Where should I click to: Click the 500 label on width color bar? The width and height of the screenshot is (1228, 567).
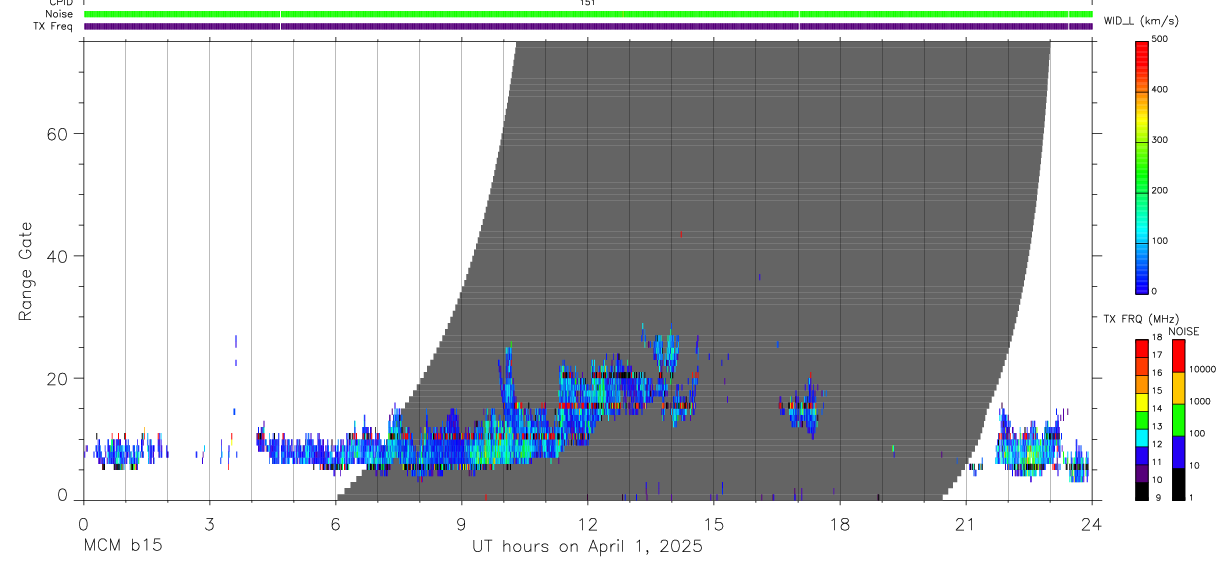click(1160, 40)
